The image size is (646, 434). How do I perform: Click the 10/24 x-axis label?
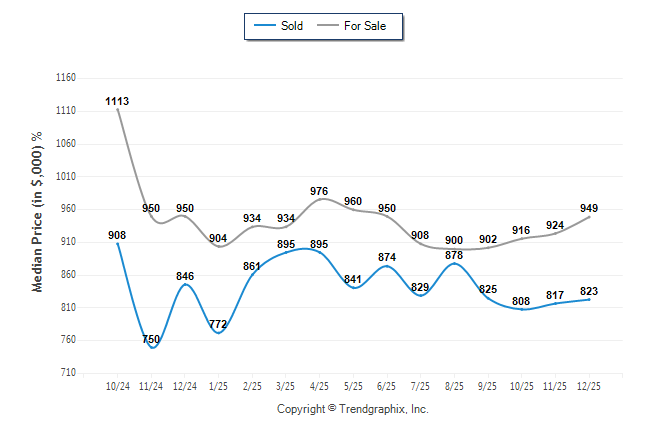[118, 385]
